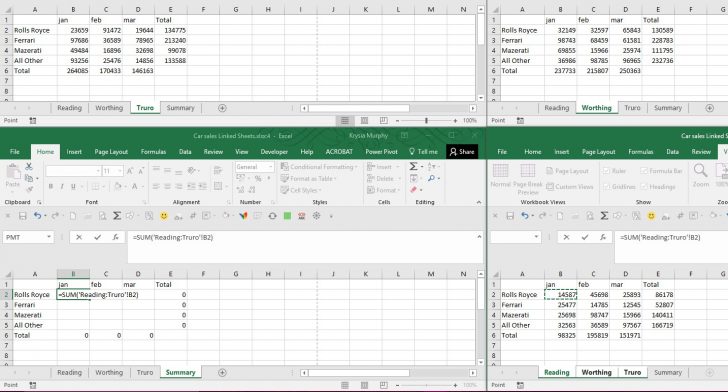Switch Truro window to Page Layout view button
This screenshot has height=392, width=728.
(x=364, y=121)
